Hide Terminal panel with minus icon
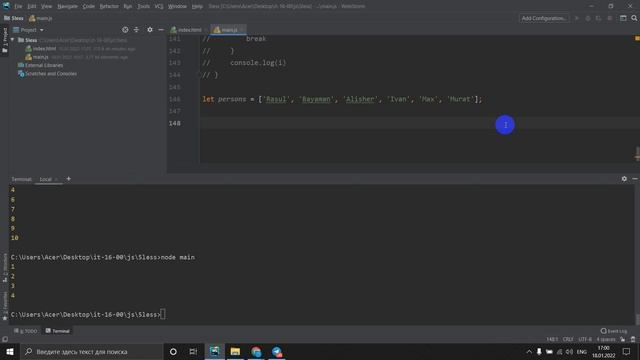Viewport: 640px width, 360px height. tap(635, 179)
